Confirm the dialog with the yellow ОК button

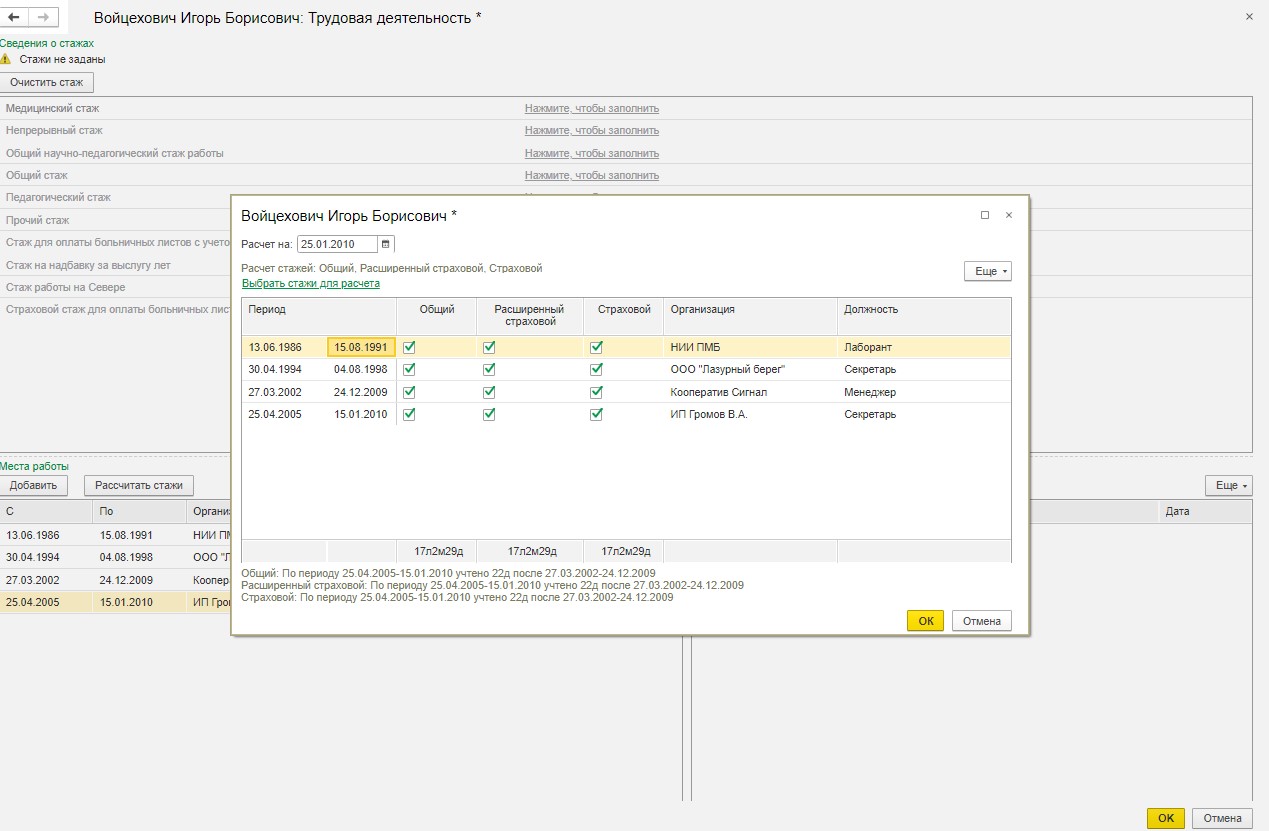click(925, 621)
